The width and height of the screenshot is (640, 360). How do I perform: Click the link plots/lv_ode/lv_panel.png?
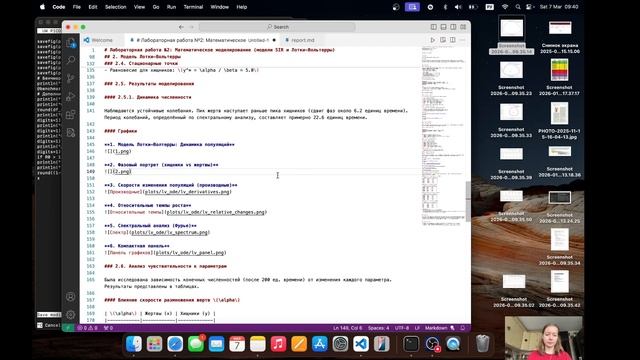[190, 253]
